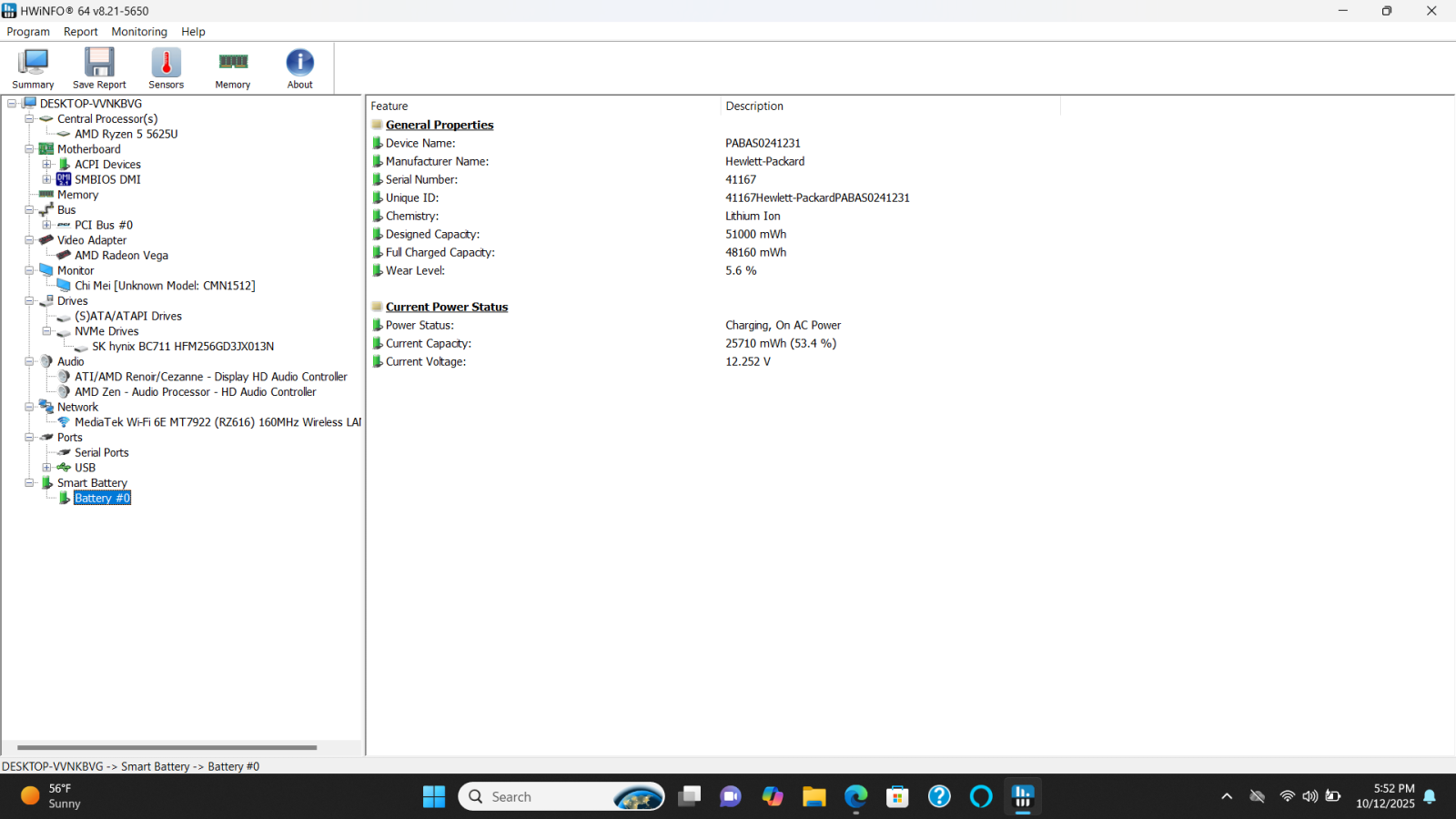The image size is (1456, 819).
Task: Select the AMD Ryzen 5 5625U processor
Action: tap(126, 134)
